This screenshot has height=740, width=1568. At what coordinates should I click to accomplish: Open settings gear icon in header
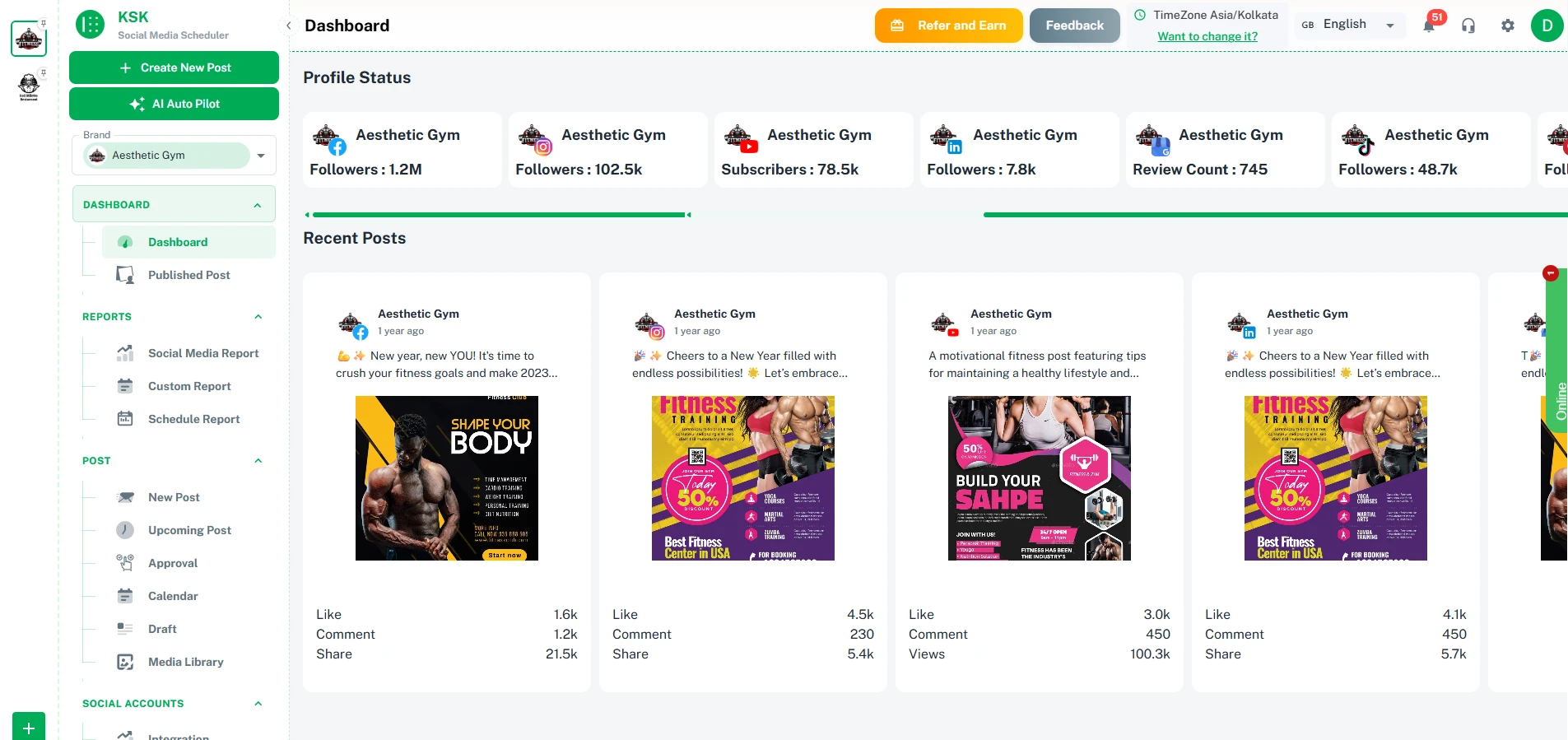click(x=1508, y=26)
